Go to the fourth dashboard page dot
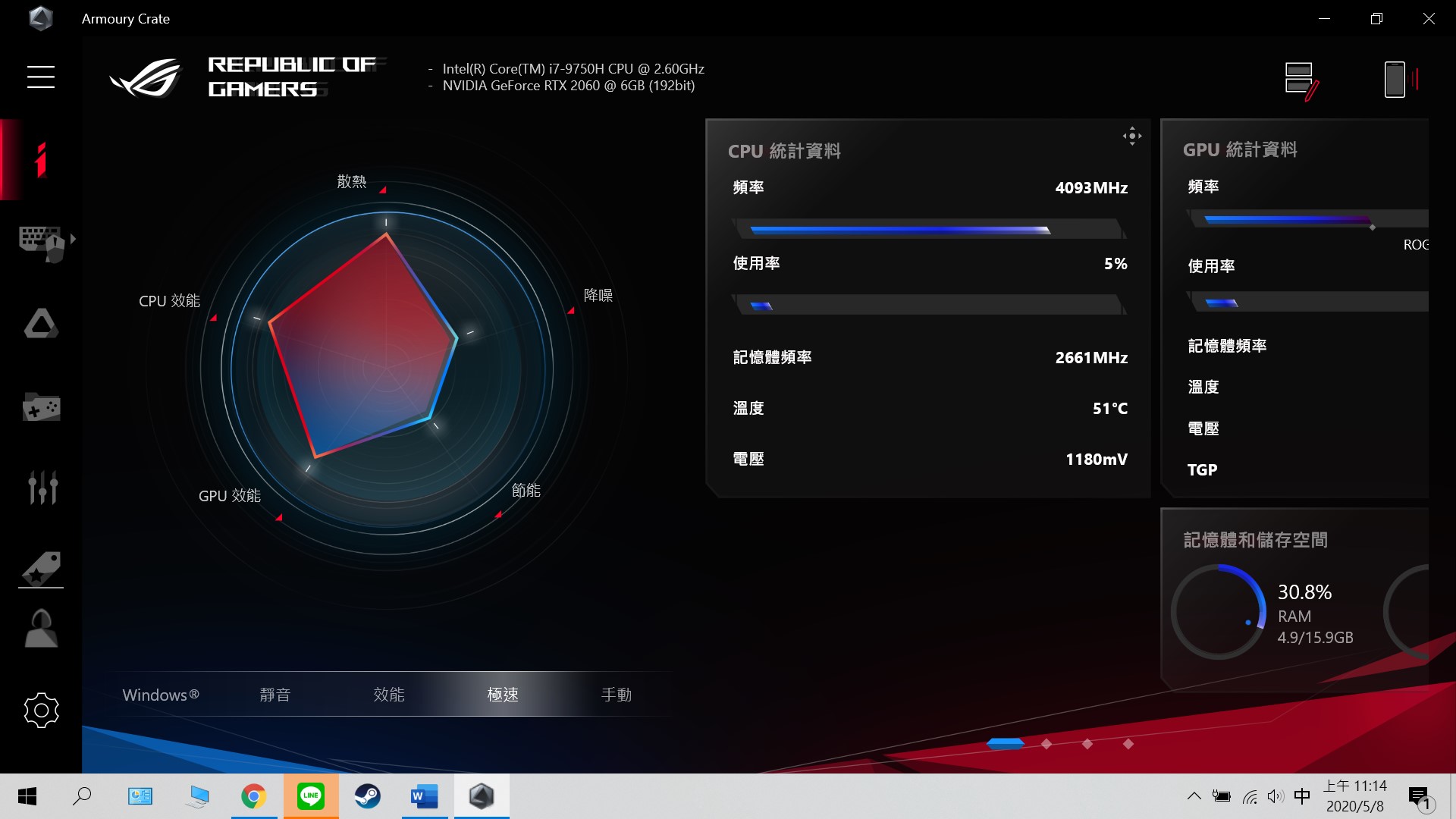Screen dimensions: 1456x819 1128,744
